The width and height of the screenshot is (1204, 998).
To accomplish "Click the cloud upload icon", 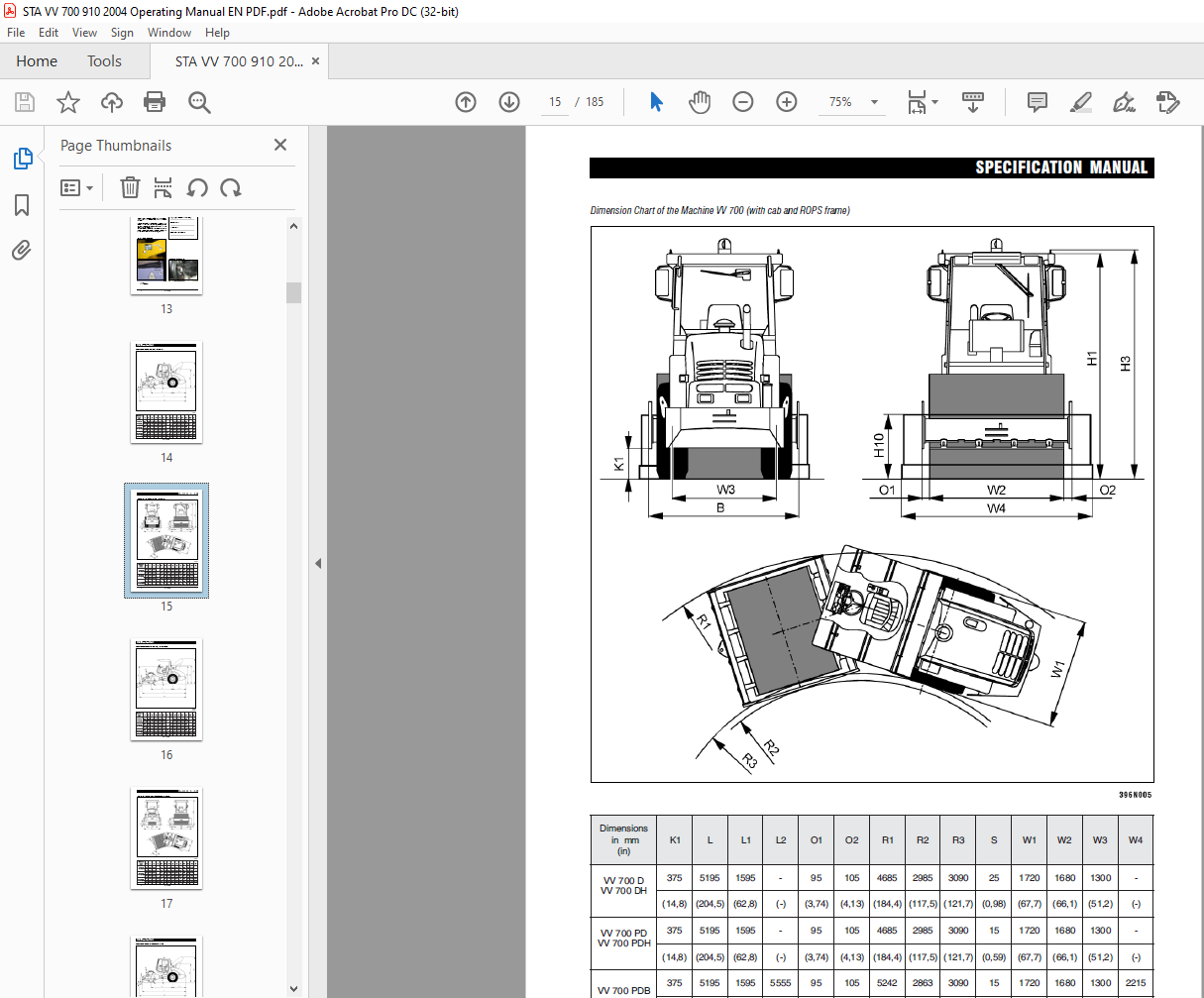I will click(x=112, y=102).
